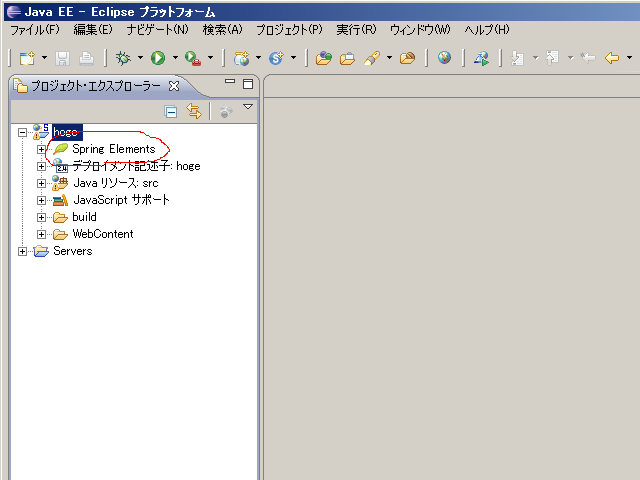This screenshot has height=480, width=640.
Task: Select the プロジェクト・エクスプローラー tab
Action: click(x=96, y=86)
